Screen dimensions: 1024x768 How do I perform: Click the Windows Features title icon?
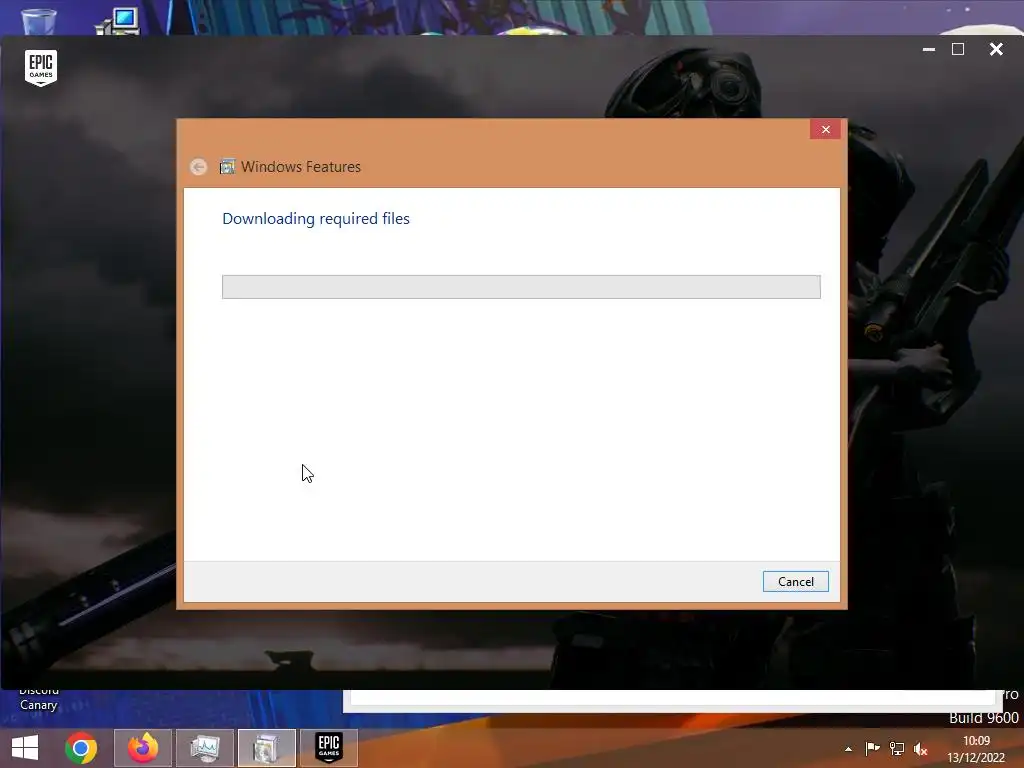[x=227, y=167]
